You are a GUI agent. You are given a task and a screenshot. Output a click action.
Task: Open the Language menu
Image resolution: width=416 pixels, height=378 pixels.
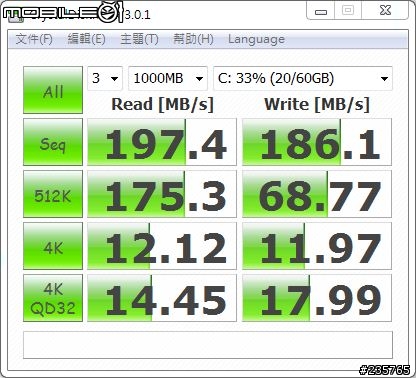[x=256, y=39]
